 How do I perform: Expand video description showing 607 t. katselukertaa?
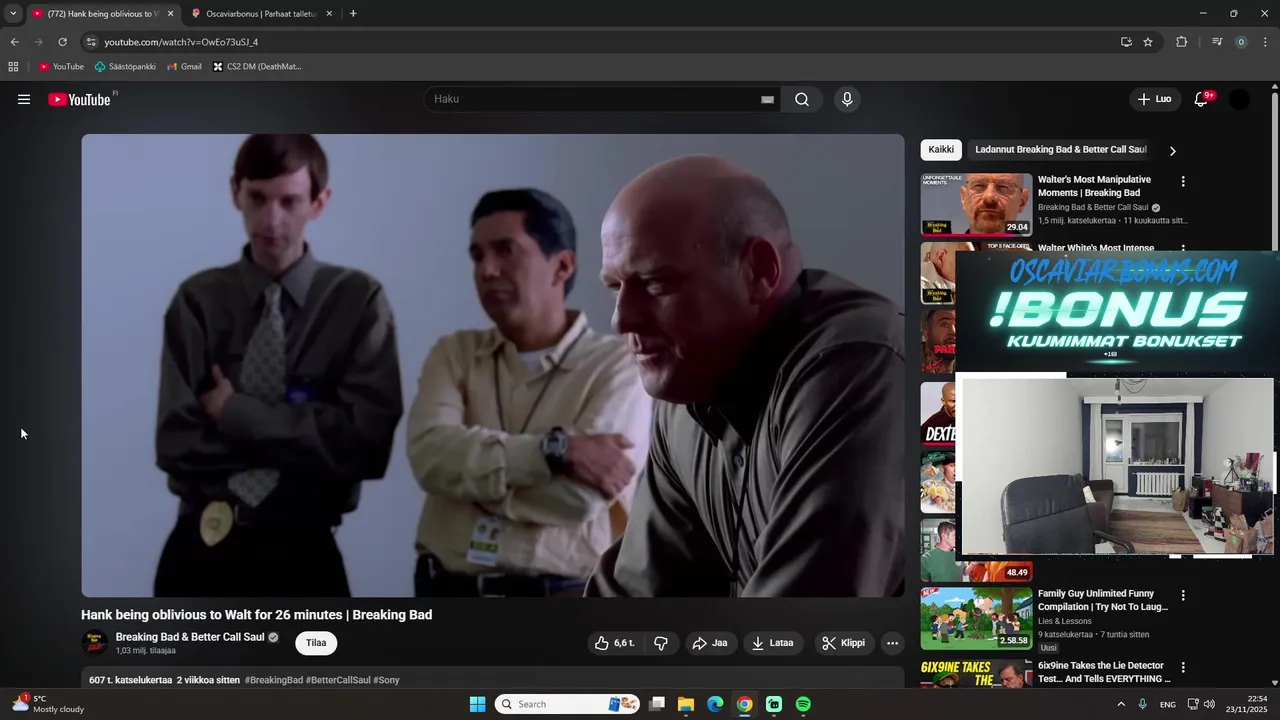492,679
